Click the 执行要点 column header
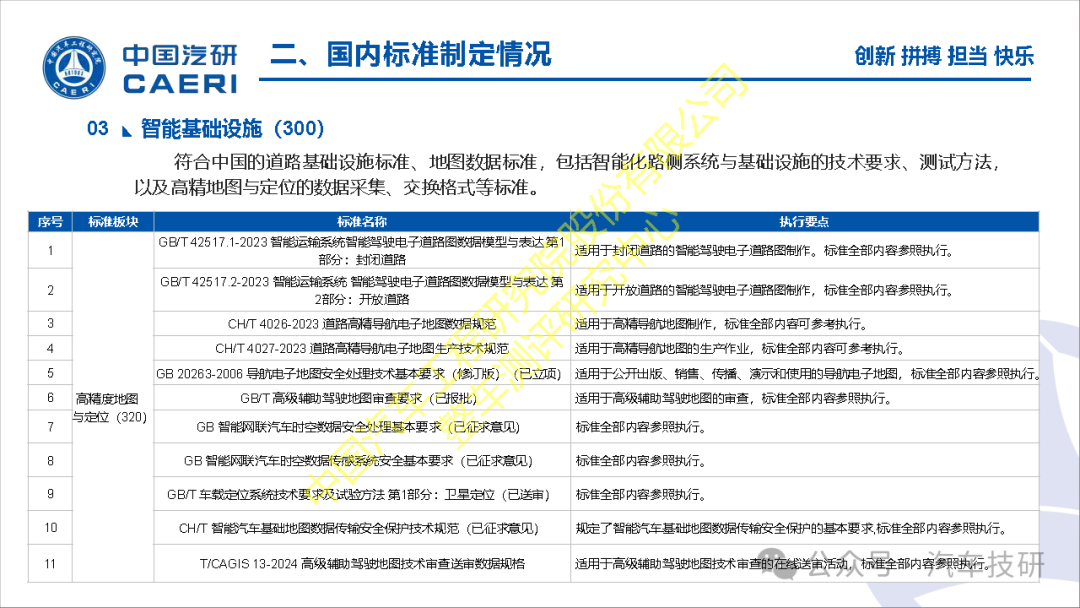1080x608 pixels. [804, 222]
